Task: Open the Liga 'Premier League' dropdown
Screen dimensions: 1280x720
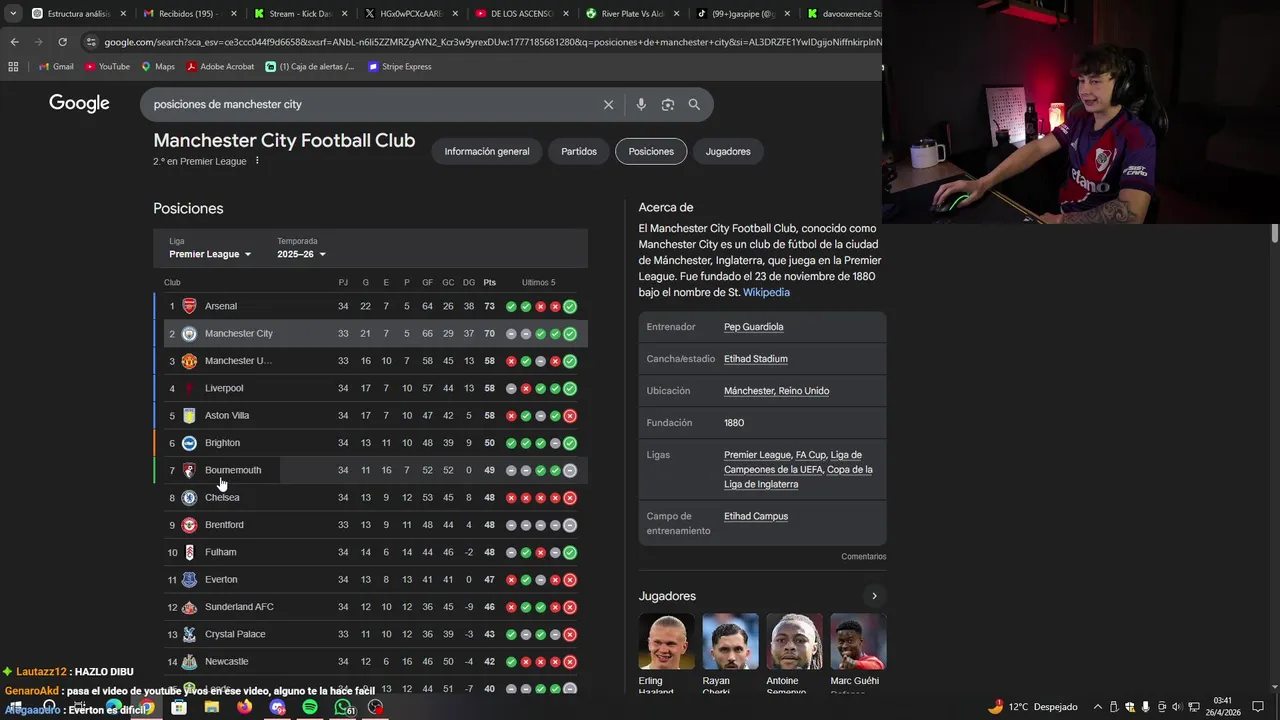Action: pos(210,254)
